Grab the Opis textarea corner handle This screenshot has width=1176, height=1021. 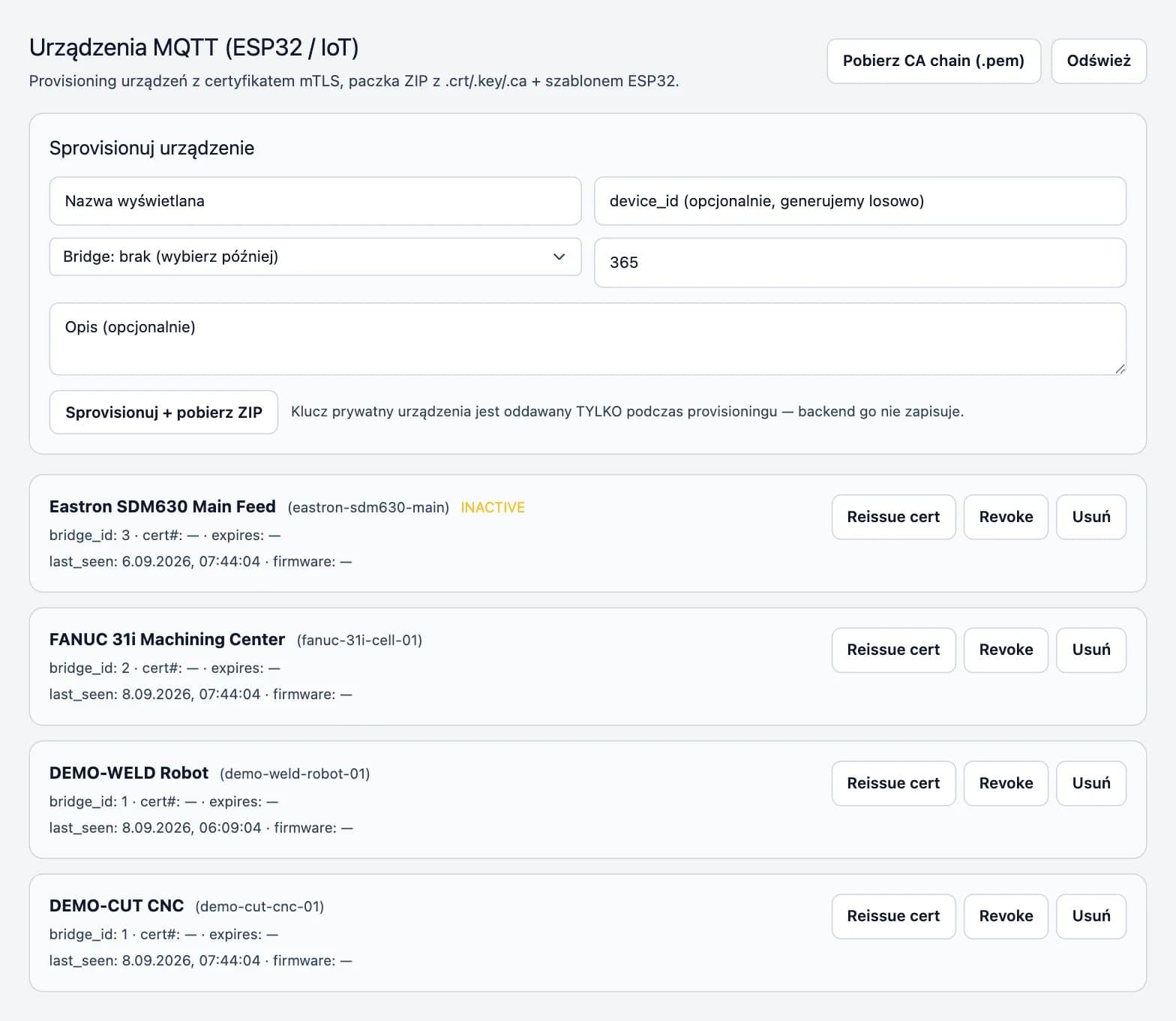(x=1120, y=368)
